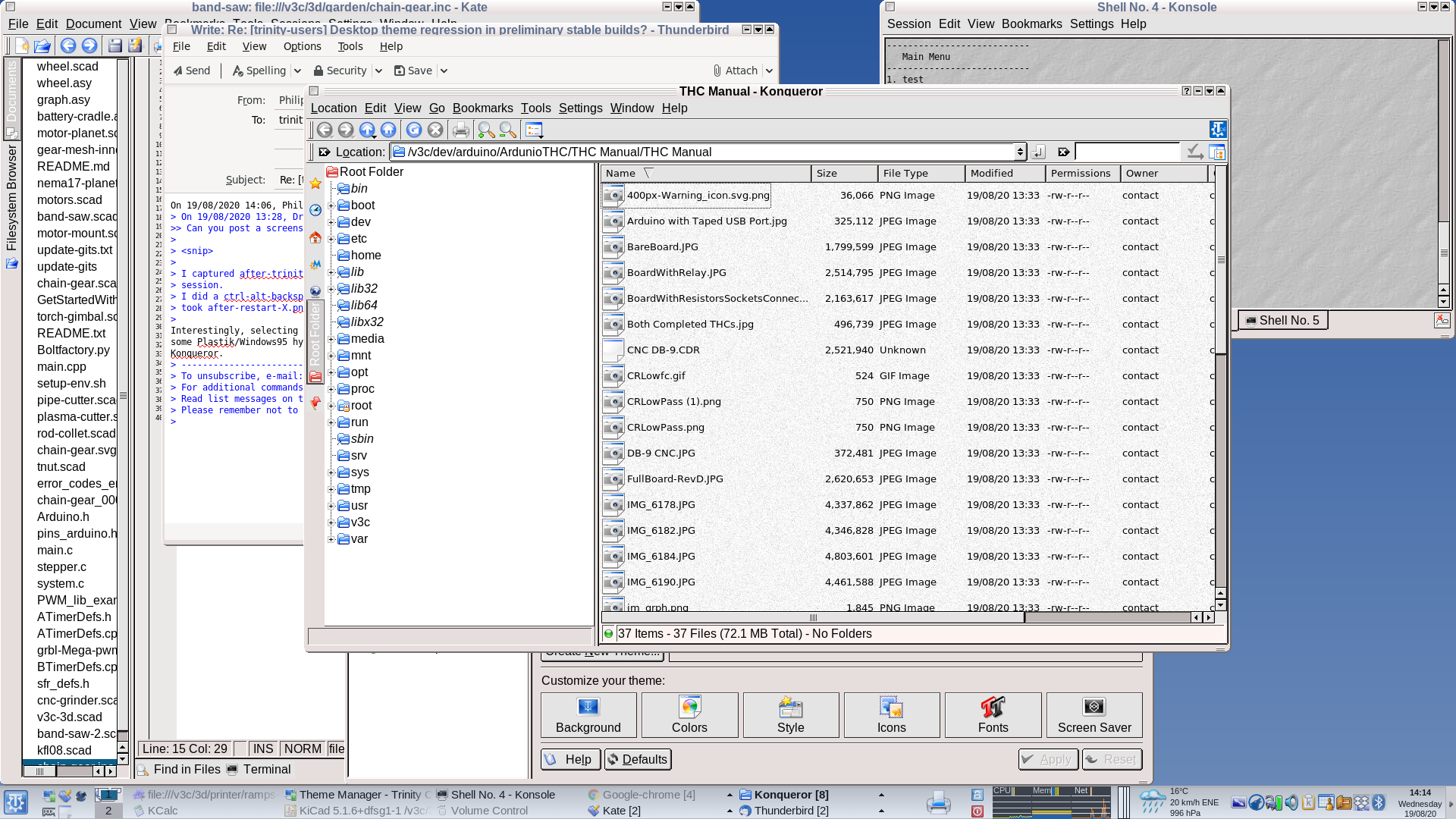Viewport: 1456px width, 819px height.
Task: Expand the media folder in tree
Action: [331, 339]
